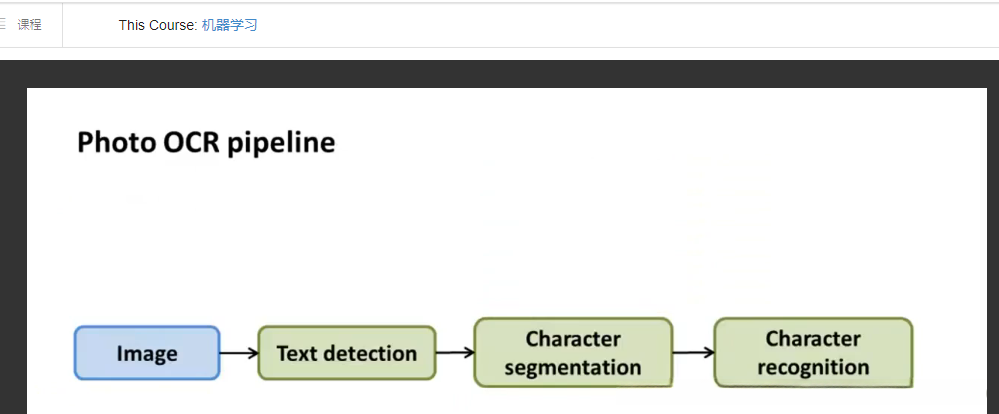Select the Text detection box
This screenshot has width=999, height=414.
[x=346, y=353]
